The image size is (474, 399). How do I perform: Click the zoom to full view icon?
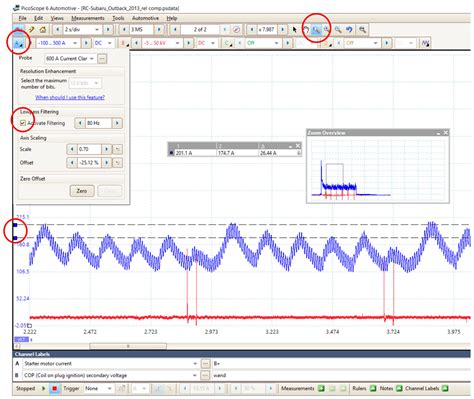[362, 30]
